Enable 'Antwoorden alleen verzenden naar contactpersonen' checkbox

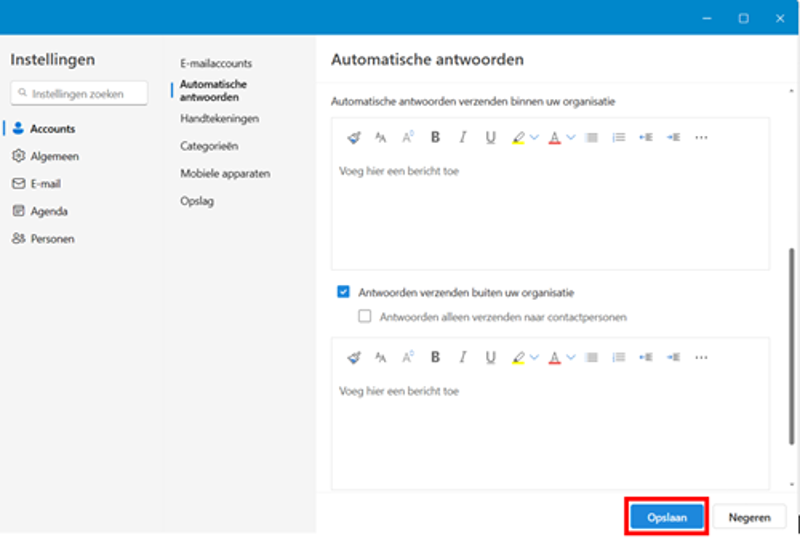[x=365, y=317]
